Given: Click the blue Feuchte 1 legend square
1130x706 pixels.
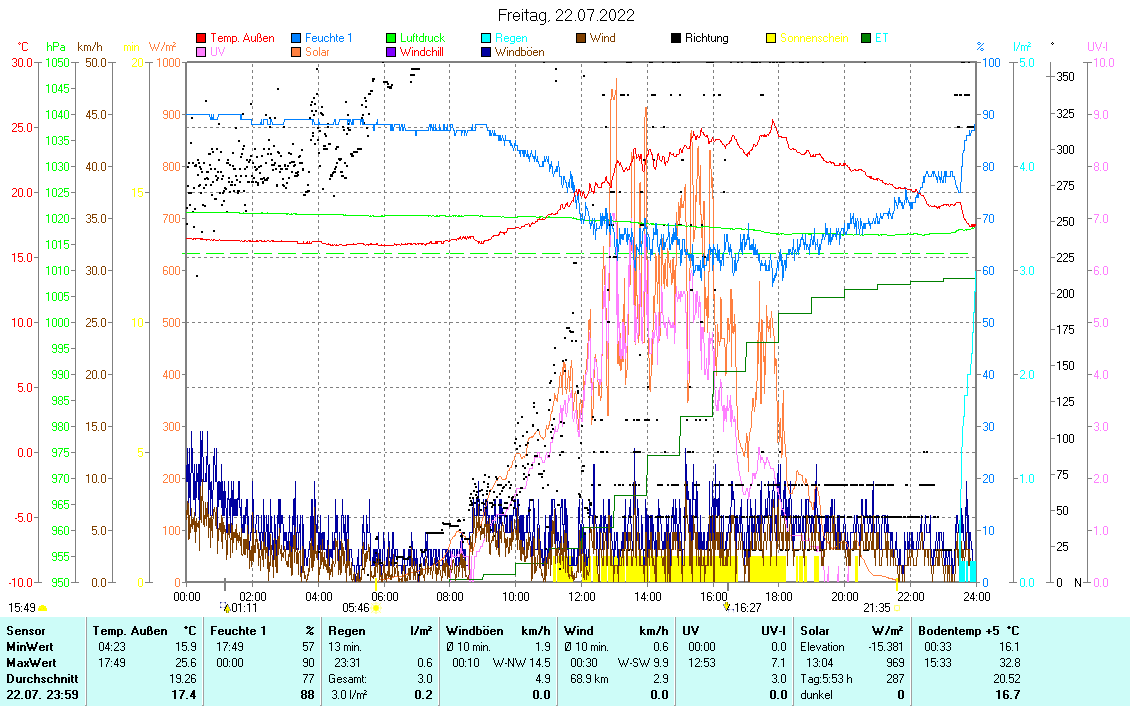Looking at the screenshot, I should [x=297, y=38].
